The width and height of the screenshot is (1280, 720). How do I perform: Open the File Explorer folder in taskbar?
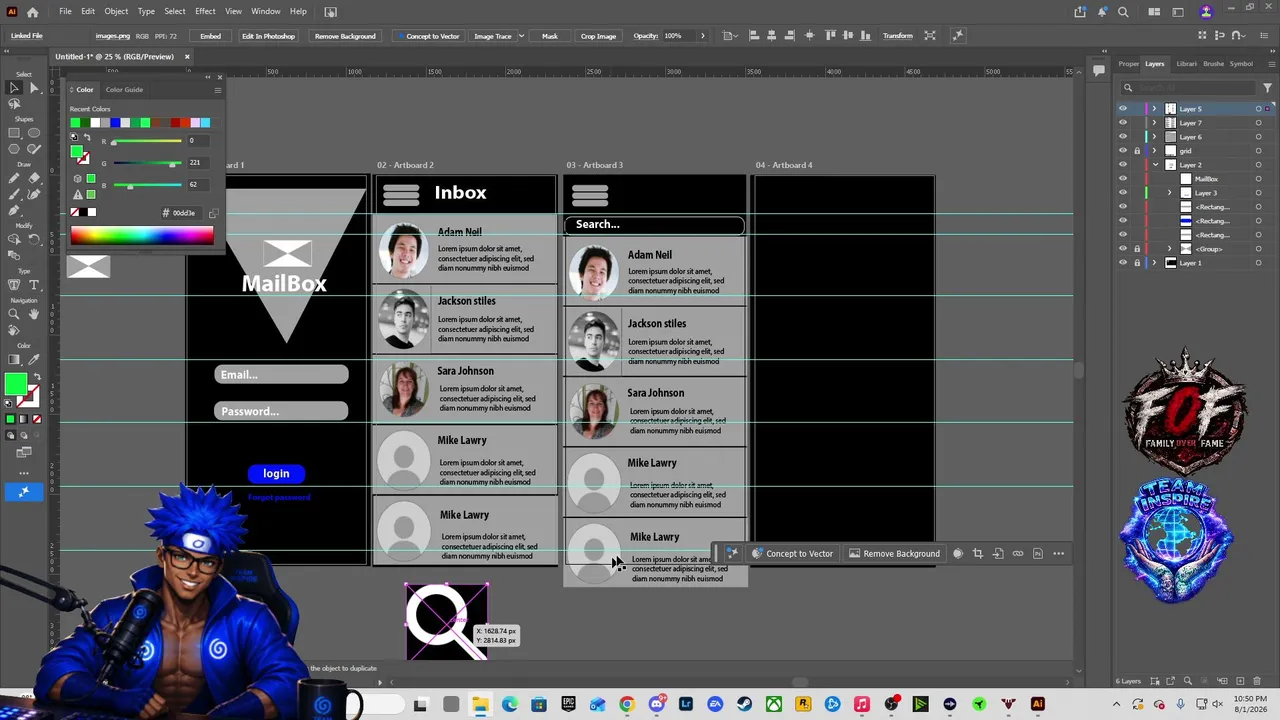pos(480,705)
